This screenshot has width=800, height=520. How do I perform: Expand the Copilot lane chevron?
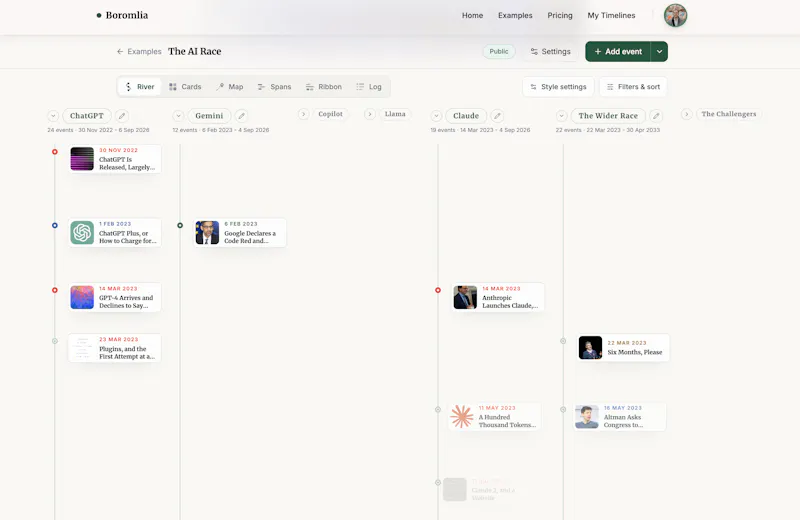pos(304,114)
